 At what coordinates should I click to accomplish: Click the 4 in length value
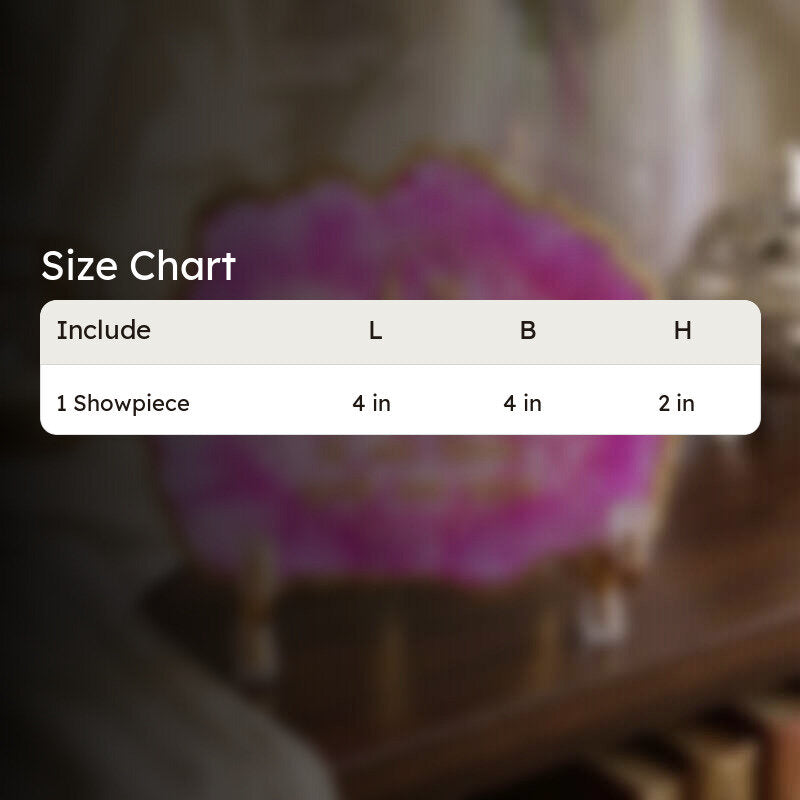pyautogui.click(x=371, y=404)
